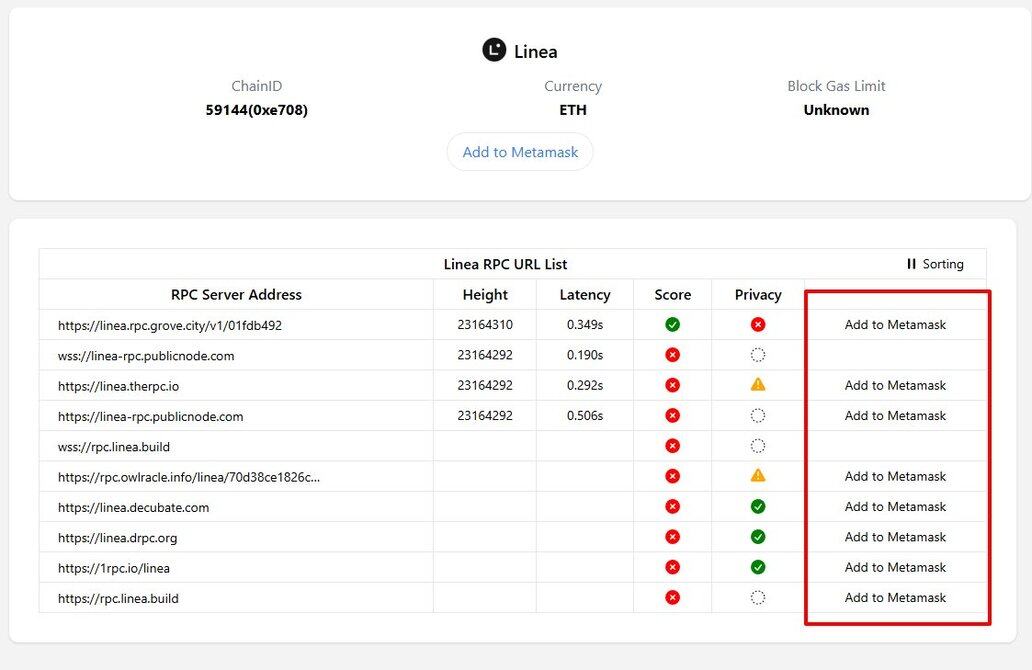Add rpc.owlracle.info to Metamask
The height and width of the screenshot is (670, 1032).
[895, 476]
